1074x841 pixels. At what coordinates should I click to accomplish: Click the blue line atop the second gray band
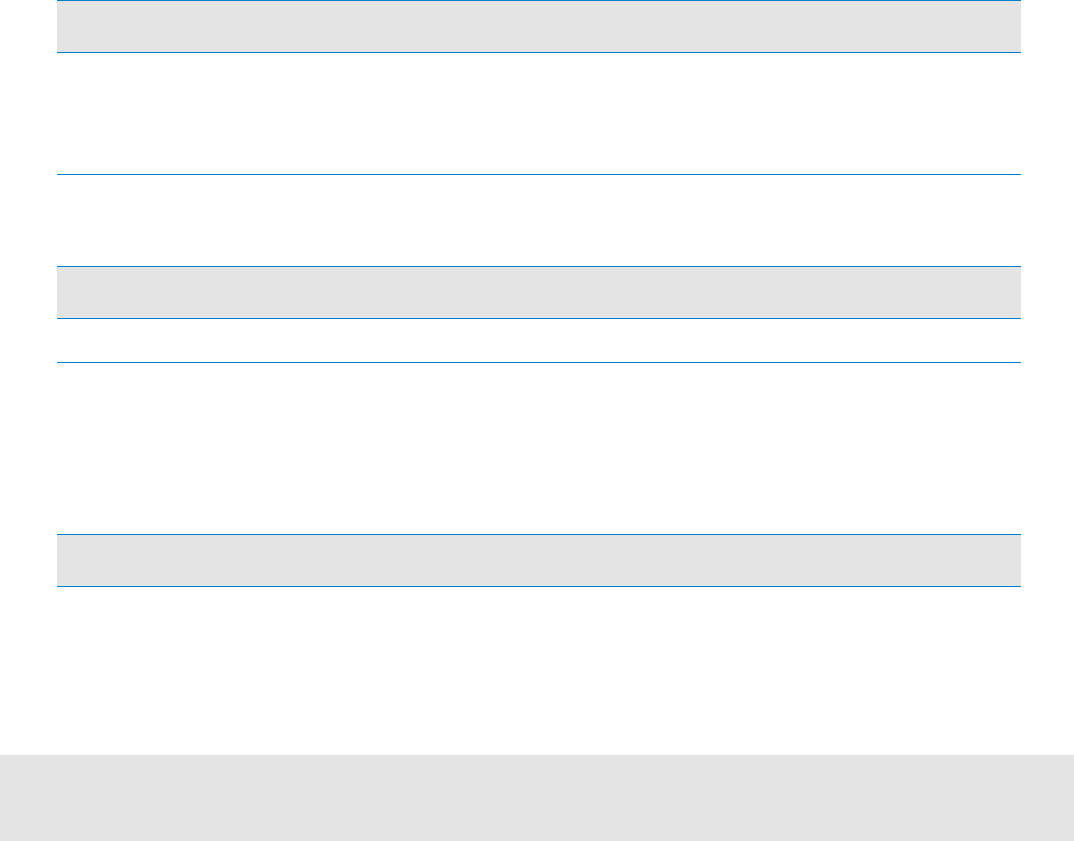click(x=538, y=266)
